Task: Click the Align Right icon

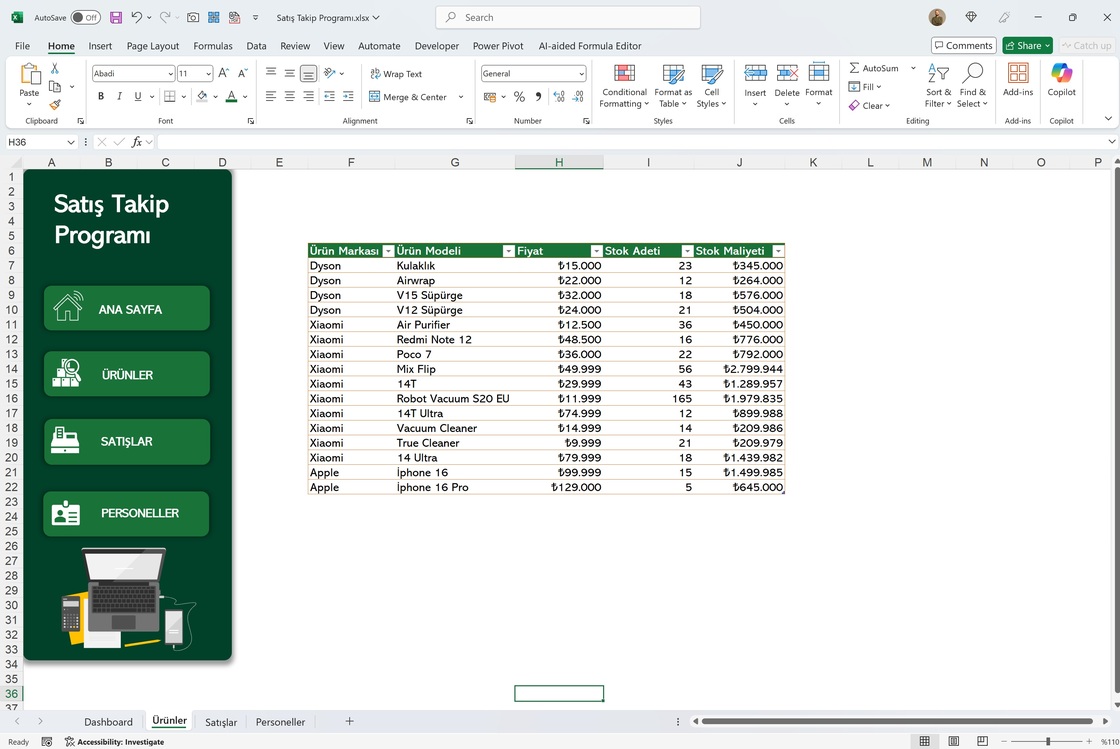Action: tap(308, 96)
